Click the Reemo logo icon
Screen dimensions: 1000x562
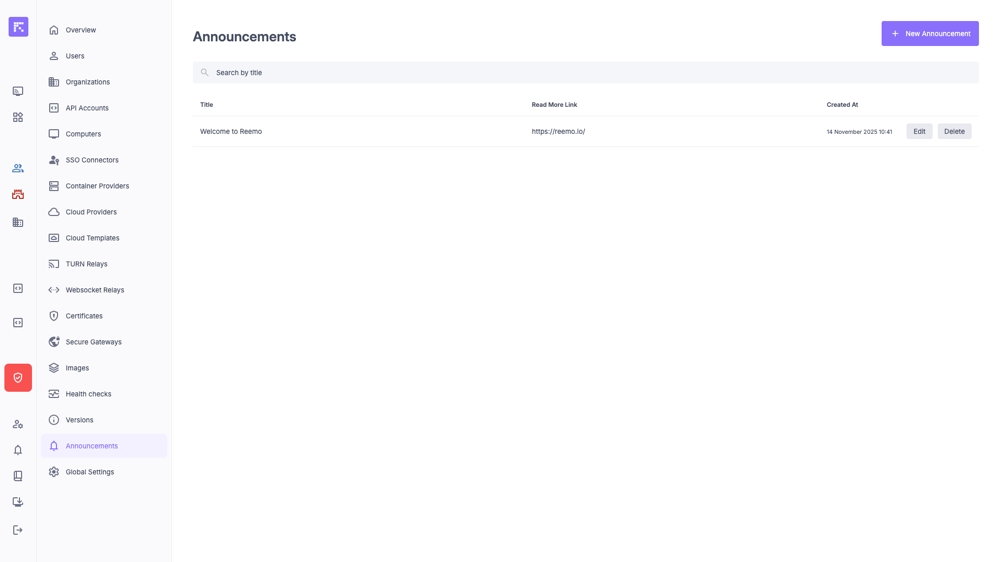point(18,27)
